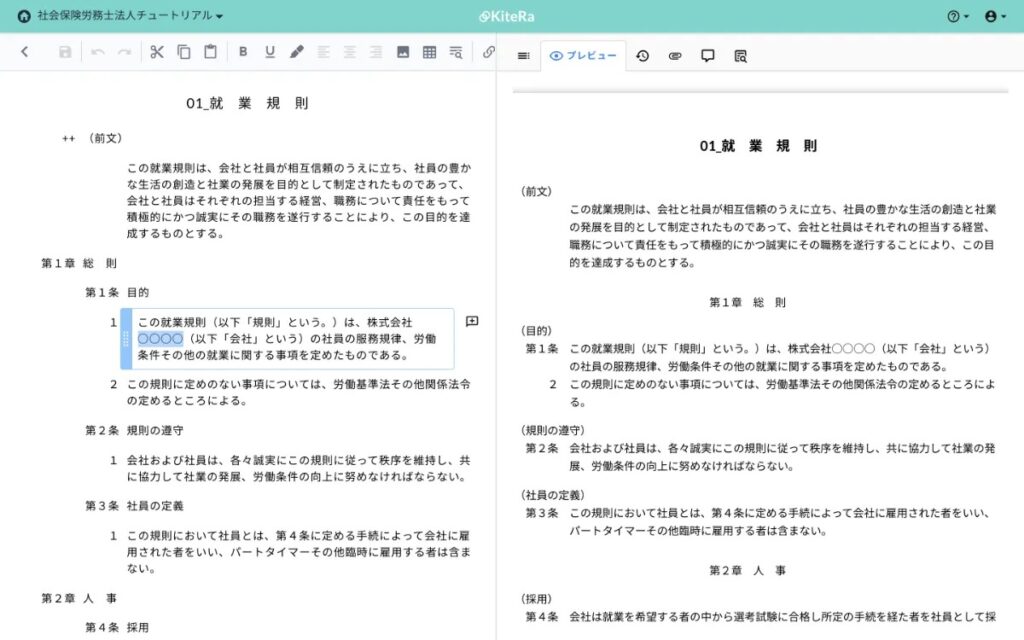Grab the drag handle of selected paragraph
1024x640 pixels.
point(126,339)
